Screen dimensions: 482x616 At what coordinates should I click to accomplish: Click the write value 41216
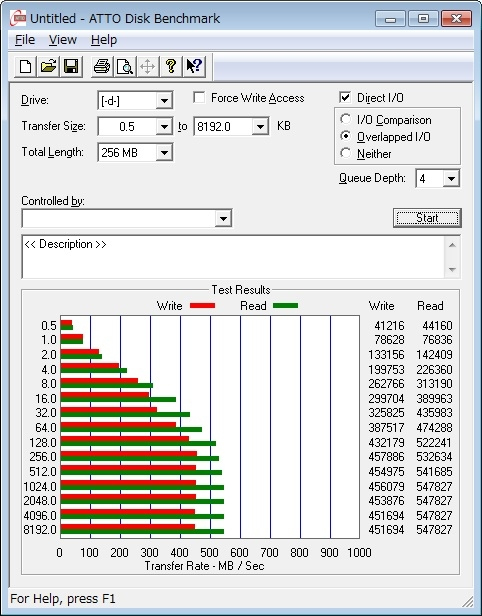tap(389, 326)
